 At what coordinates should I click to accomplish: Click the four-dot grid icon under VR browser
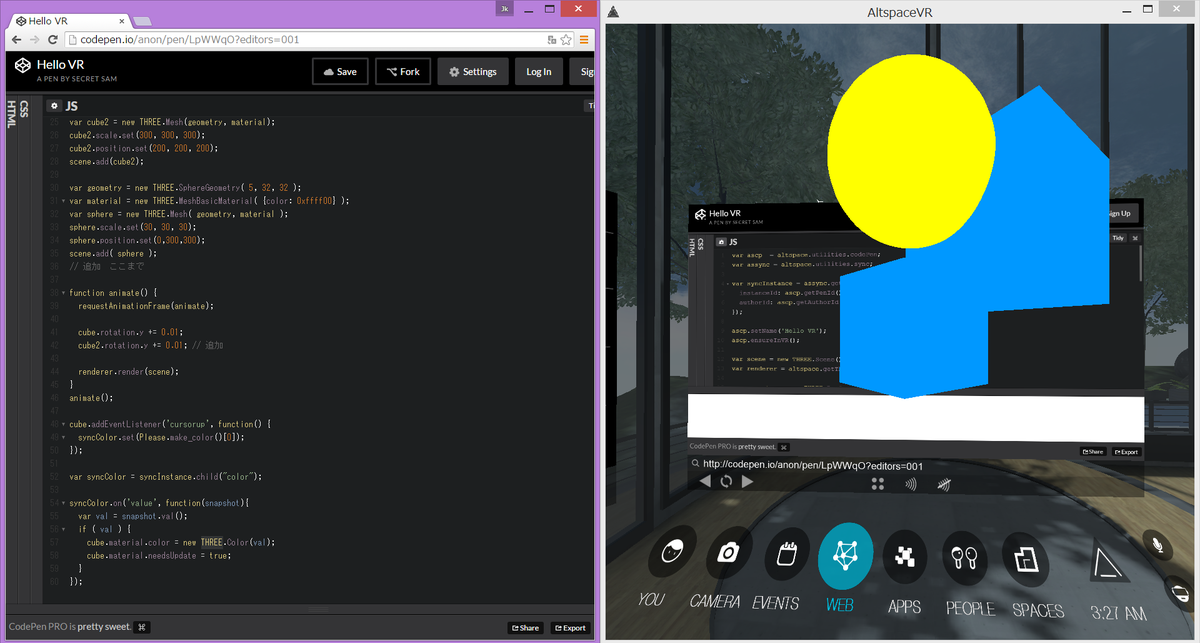click(x=878, y=484)
